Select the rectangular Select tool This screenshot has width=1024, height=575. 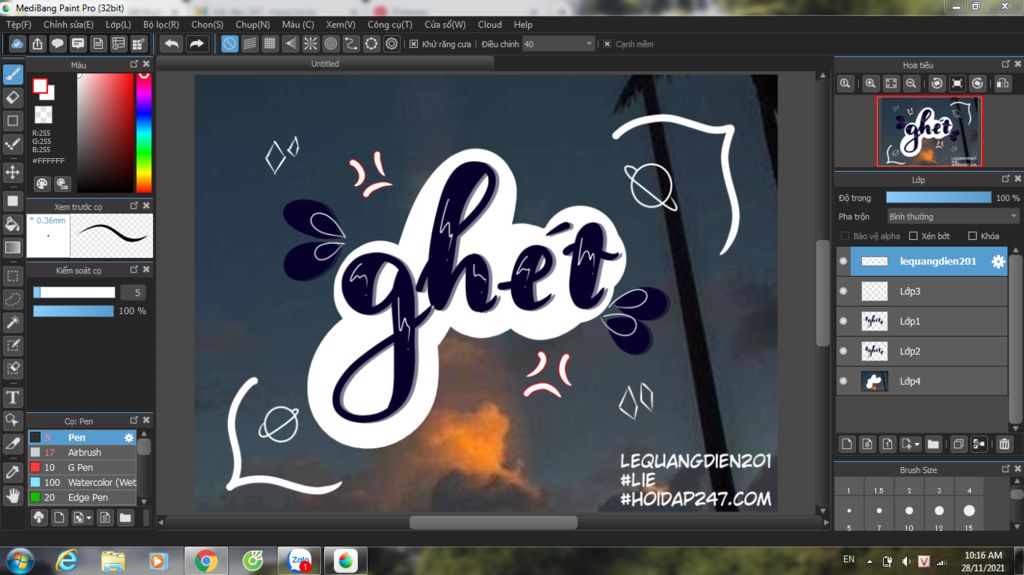12,276
